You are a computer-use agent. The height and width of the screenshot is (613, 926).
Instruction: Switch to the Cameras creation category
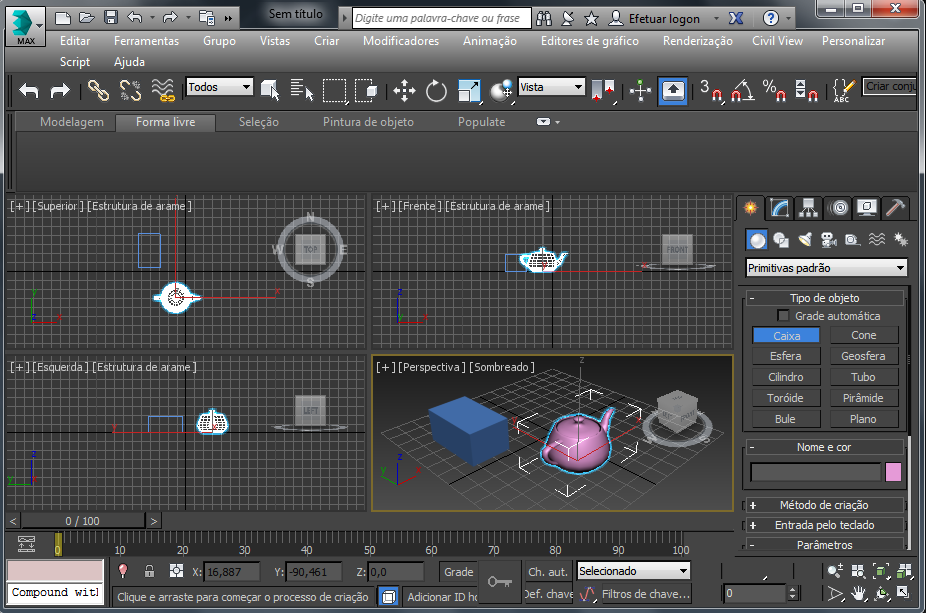828,240
